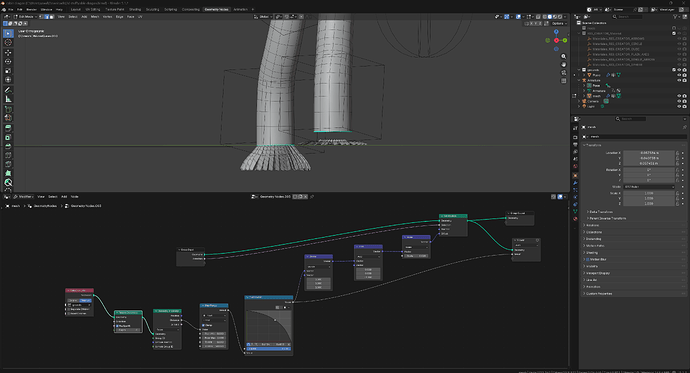
Task: Switch orthographic/perspective grid icon in viewport
Action: point(563,81)
